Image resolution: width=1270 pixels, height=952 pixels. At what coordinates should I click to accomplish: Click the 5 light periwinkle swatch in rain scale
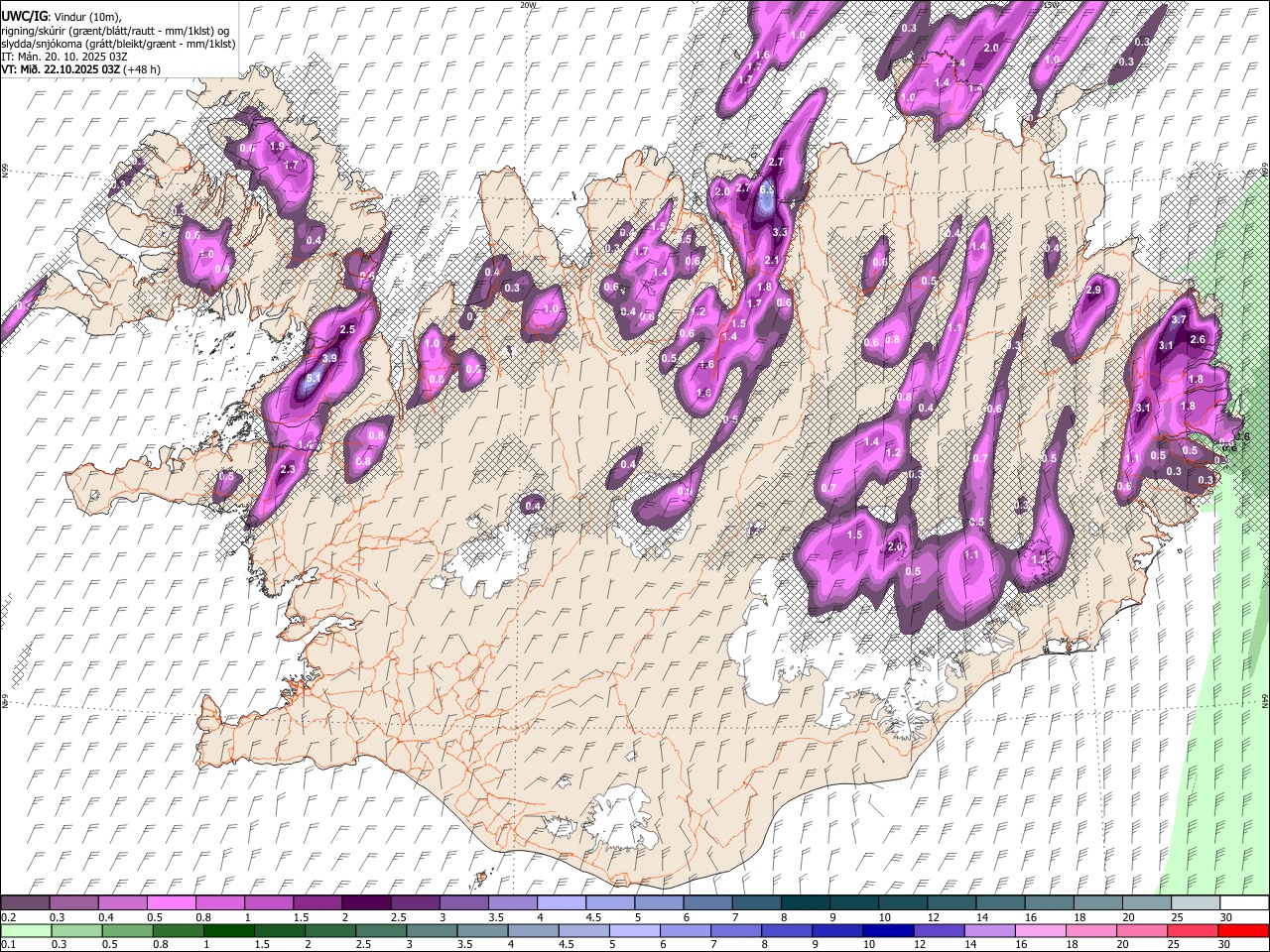point(635,930)
